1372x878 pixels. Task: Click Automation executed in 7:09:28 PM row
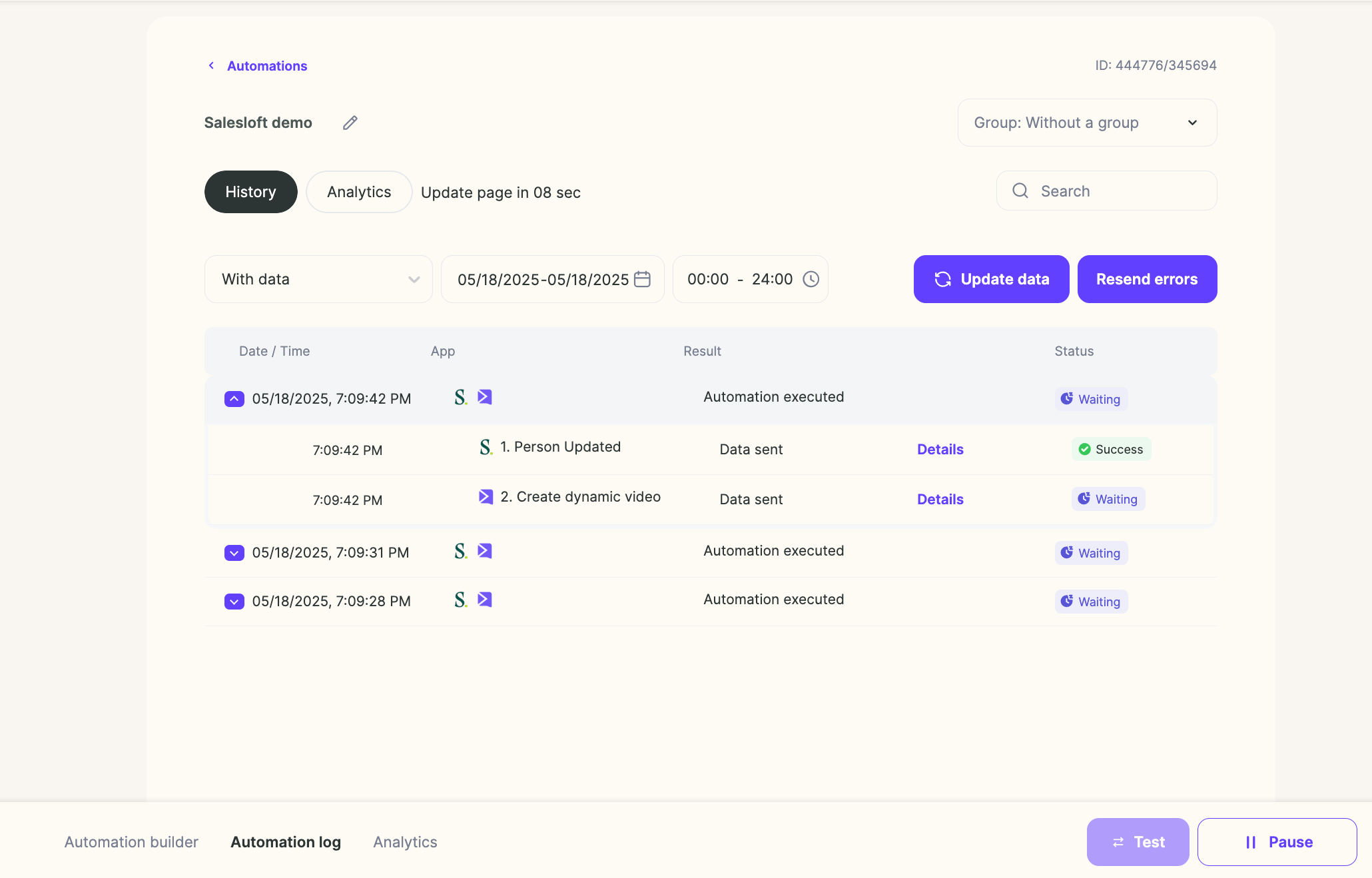click(774, 600)
